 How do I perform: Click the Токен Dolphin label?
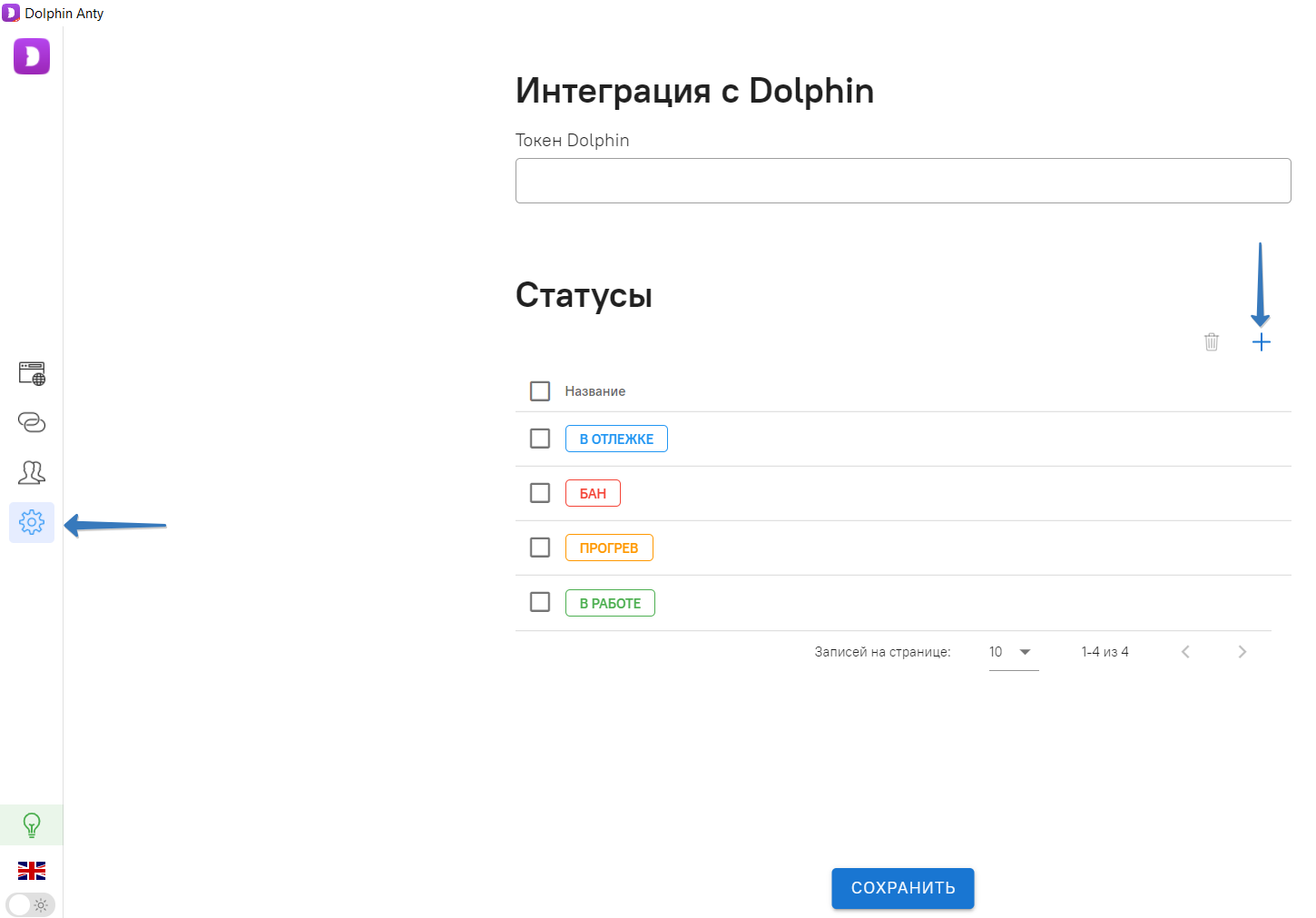[x=573, y=140]
